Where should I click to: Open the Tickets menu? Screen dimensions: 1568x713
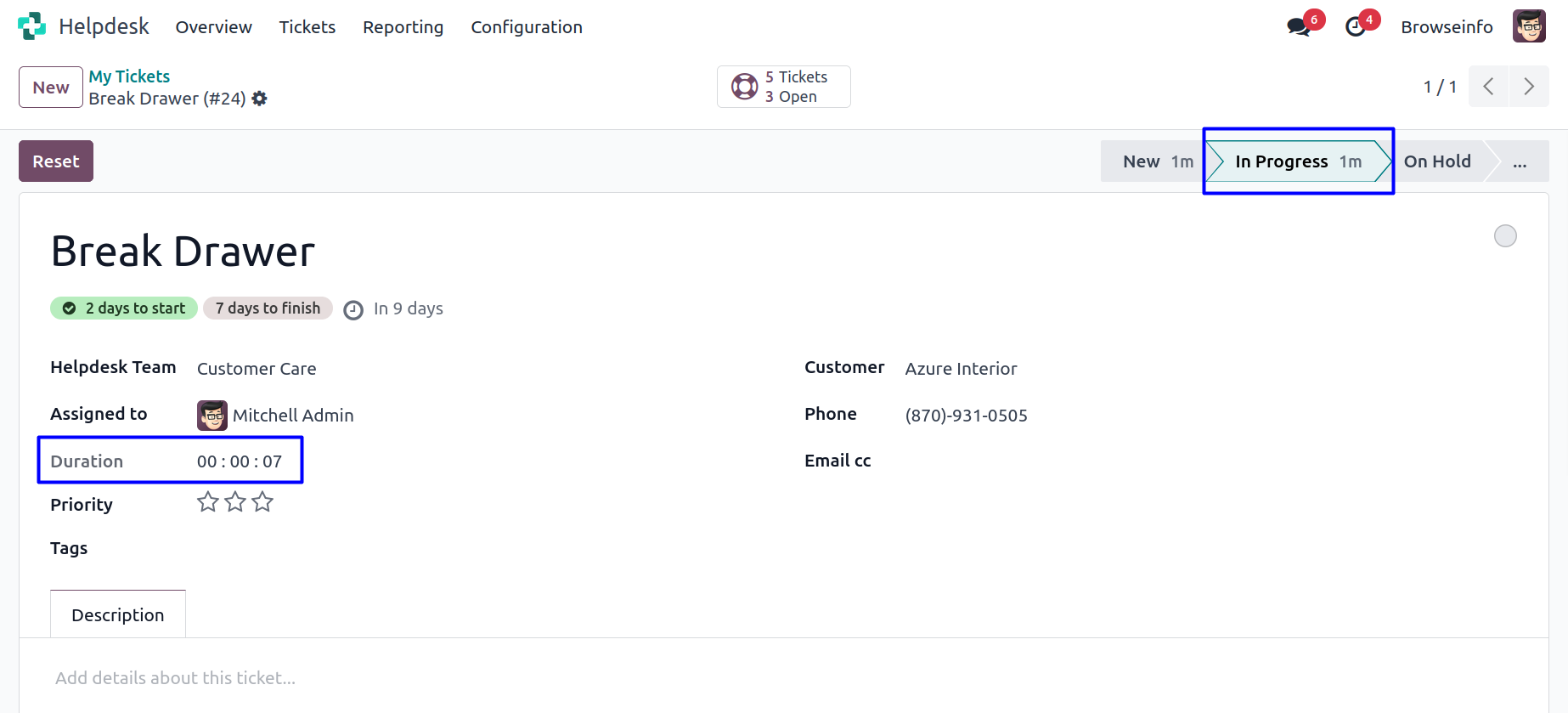(x=307, y=27)
